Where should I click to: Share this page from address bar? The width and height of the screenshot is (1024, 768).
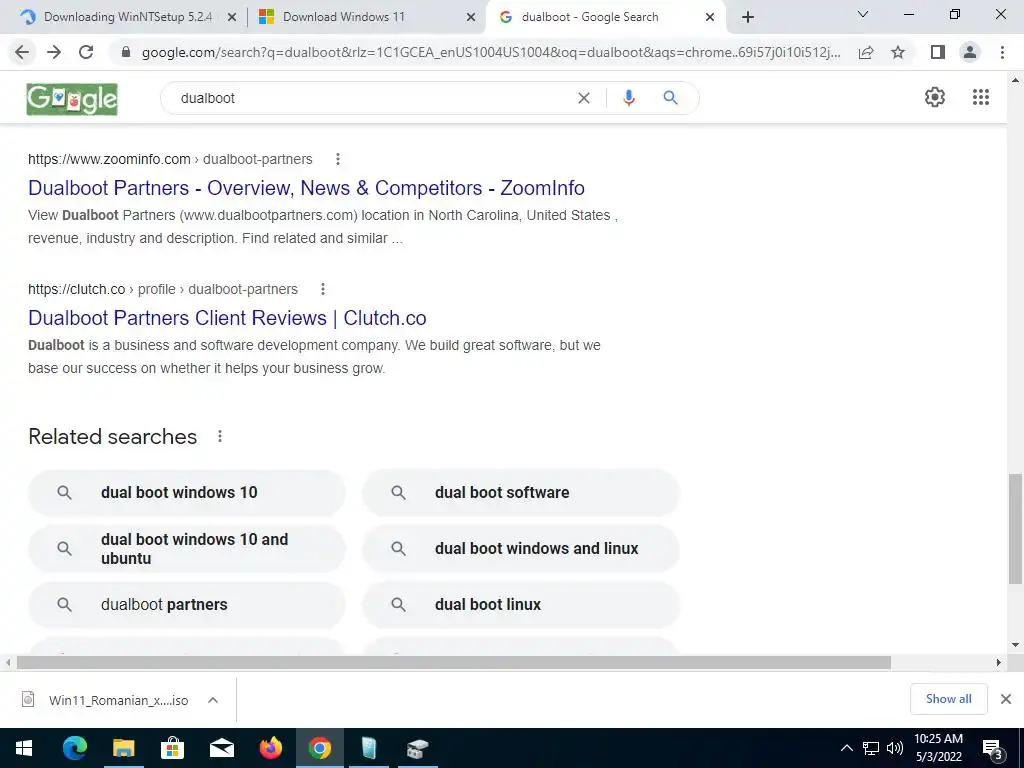point(866,52)
